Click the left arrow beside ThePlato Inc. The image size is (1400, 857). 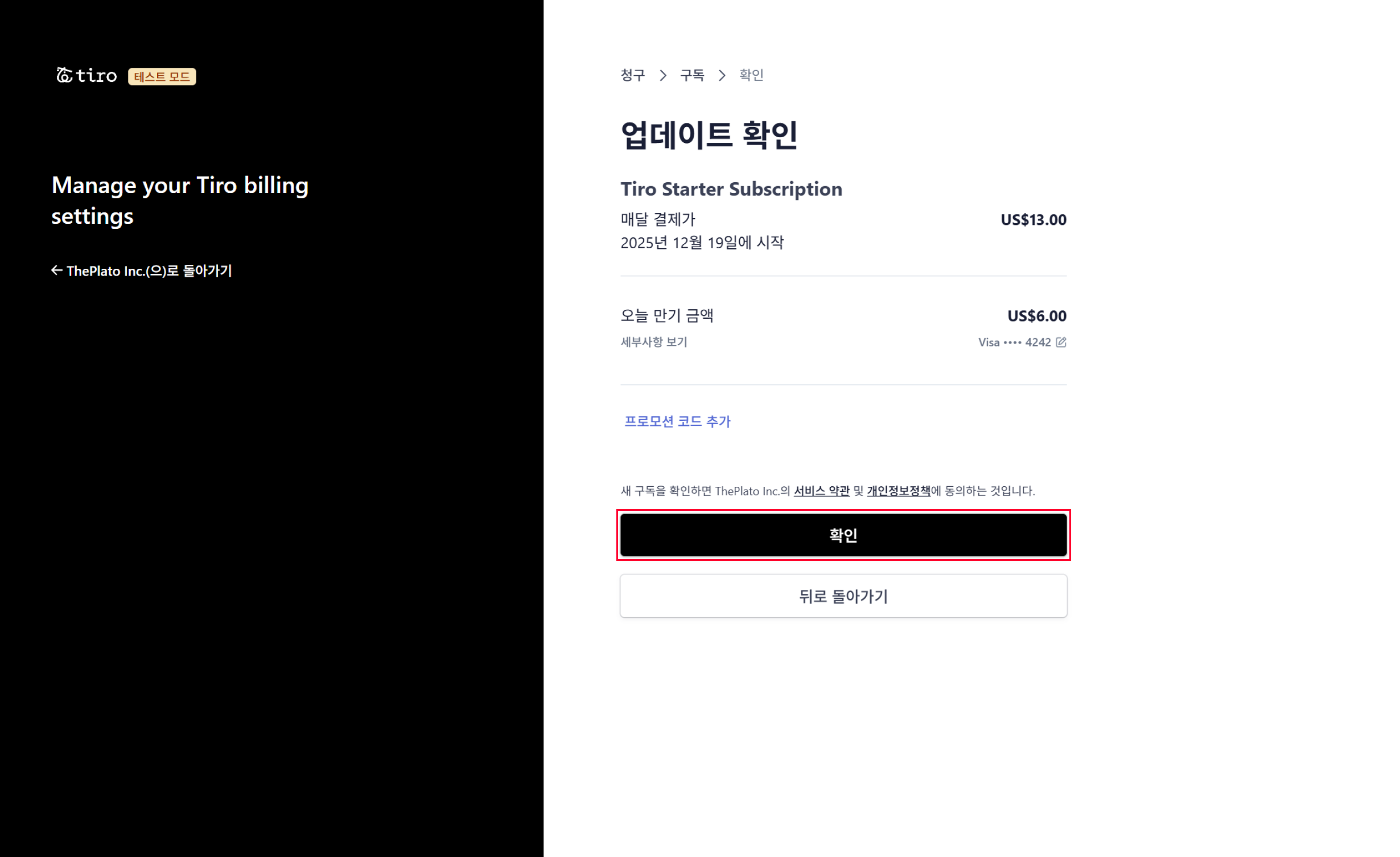coord(56,270)
